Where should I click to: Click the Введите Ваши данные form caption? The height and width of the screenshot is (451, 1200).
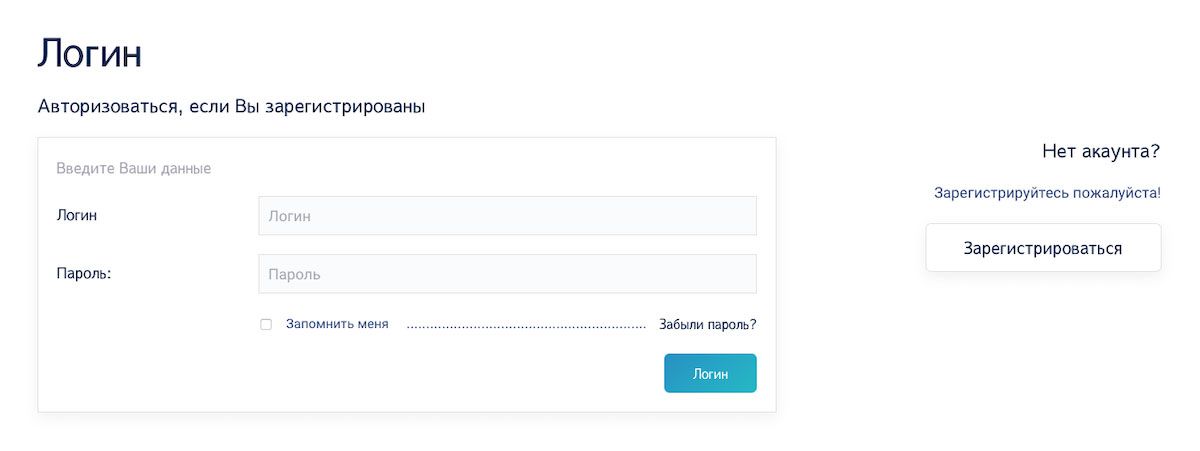pyautogui.click(x=133, y=169)
